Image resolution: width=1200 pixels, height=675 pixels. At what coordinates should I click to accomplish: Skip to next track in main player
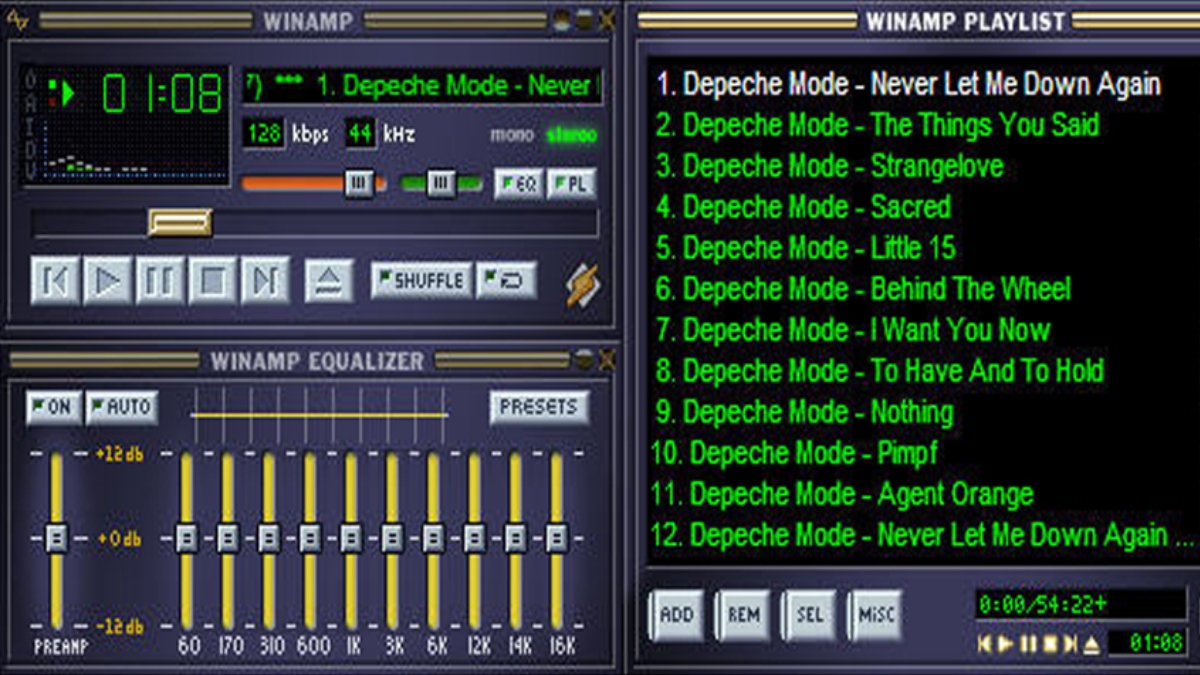(x=265, y=281)
